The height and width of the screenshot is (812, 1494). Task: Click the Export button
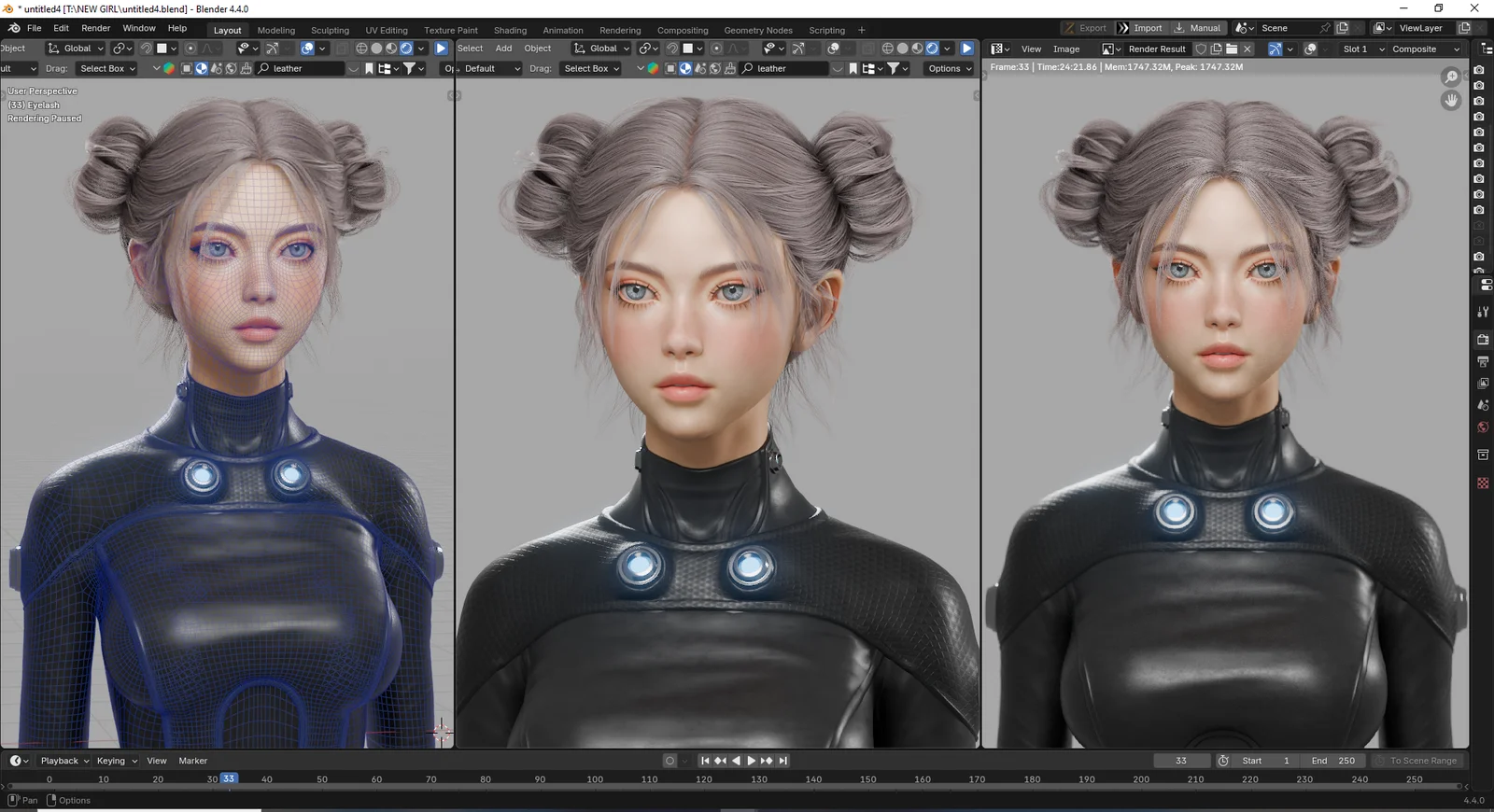coord(1086,28)
